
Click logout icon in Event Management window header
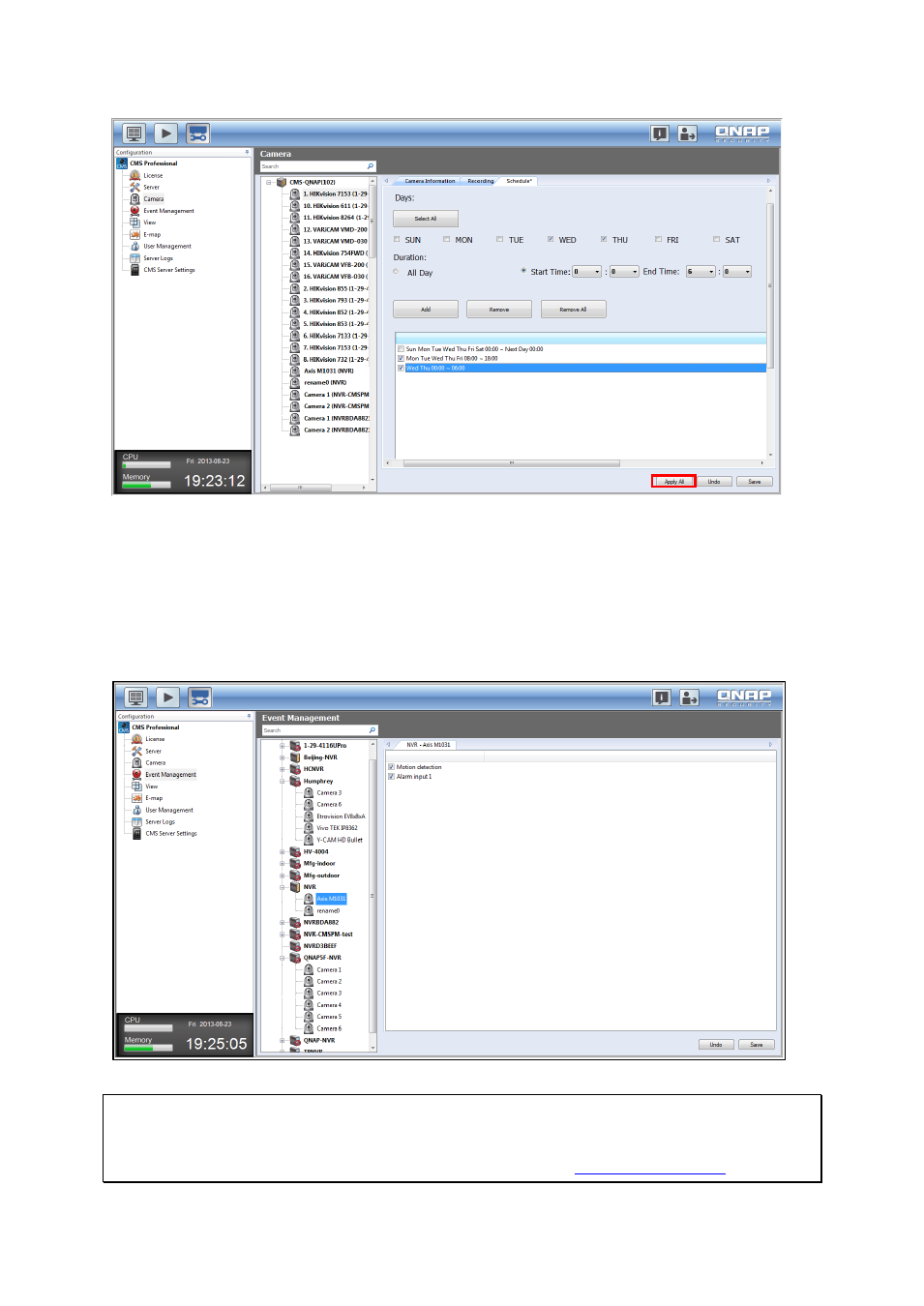[689, 698]
